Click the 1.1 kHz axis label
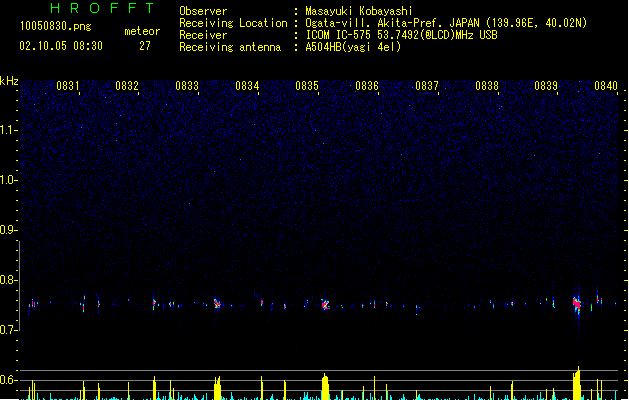This screenshot has width=629, height=400. [9, 130]
